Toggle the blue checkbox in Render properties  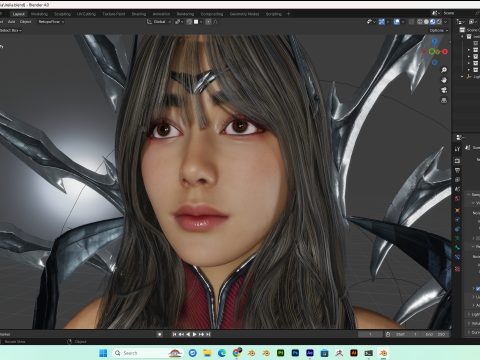click(x=478, y=288)
